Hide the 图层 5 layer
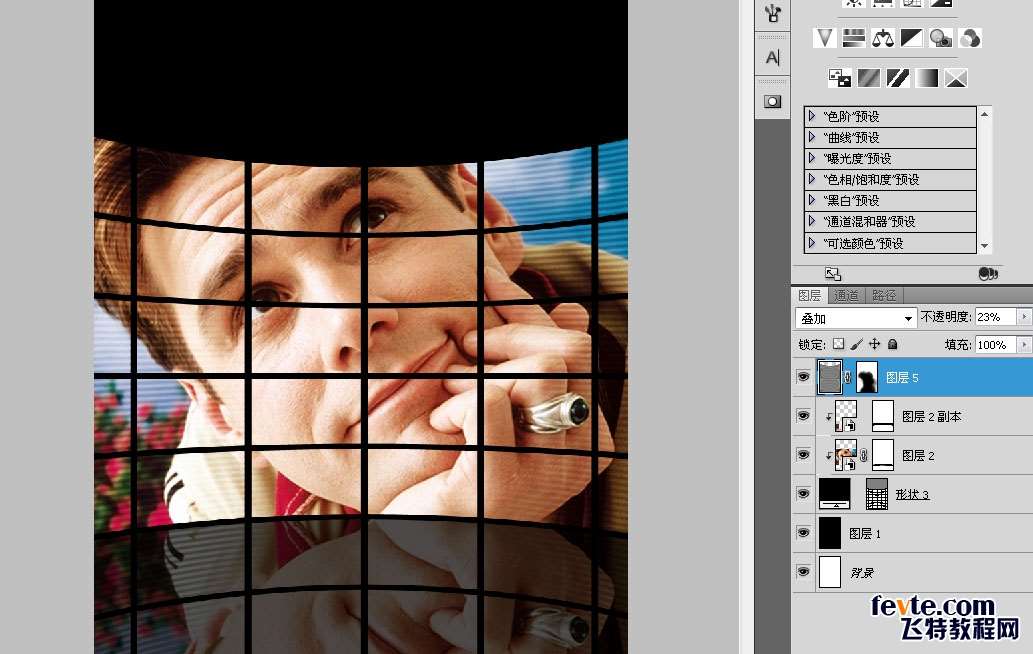Image resolution: width=1033 pixels, height=654 pixels. pyautogui.click(x=803, y=377)
